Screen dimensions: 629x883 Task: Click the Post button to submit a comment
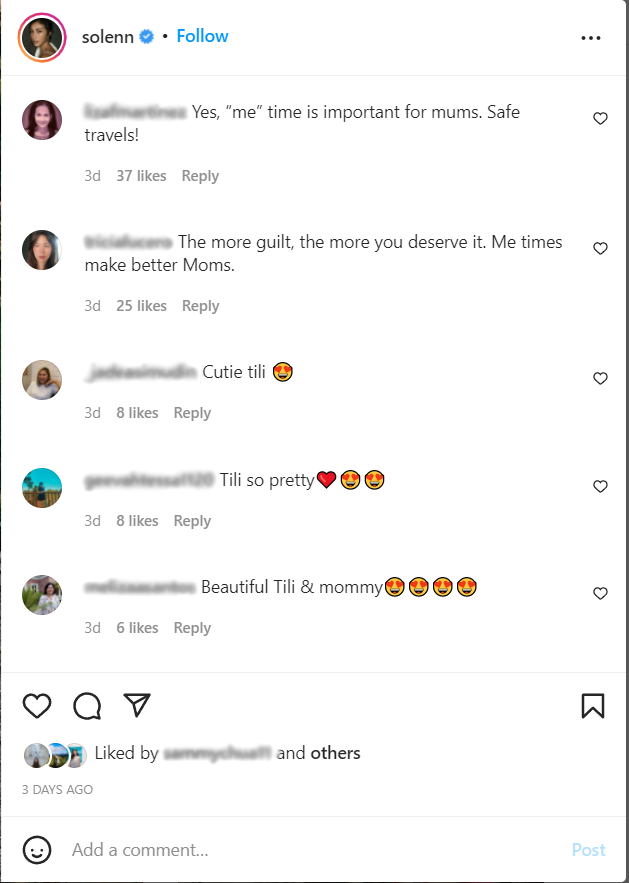click(589, 850)
